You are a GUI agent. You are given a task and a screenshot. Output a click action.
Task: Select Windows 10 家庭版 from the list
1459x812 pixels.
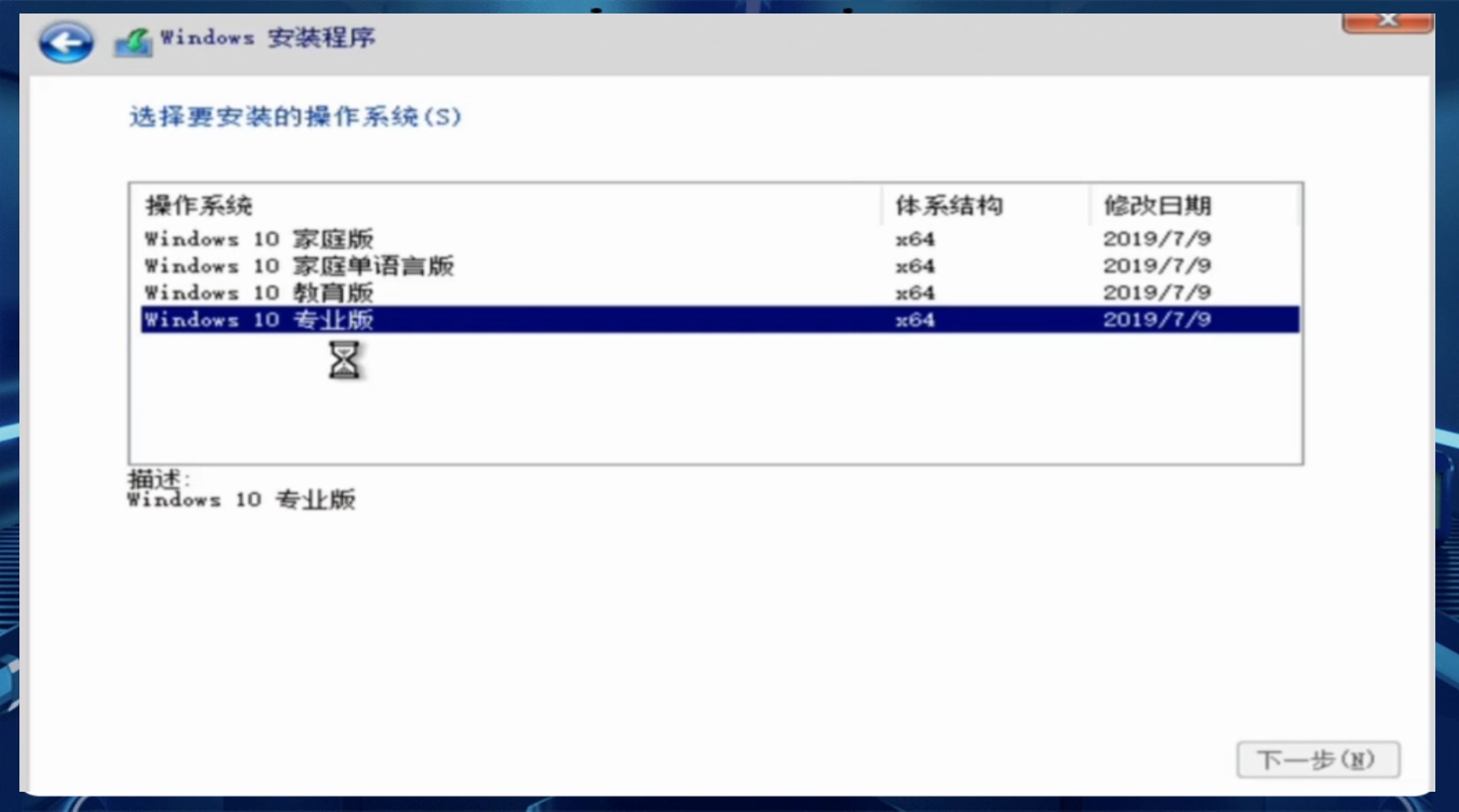click(259, 239)
